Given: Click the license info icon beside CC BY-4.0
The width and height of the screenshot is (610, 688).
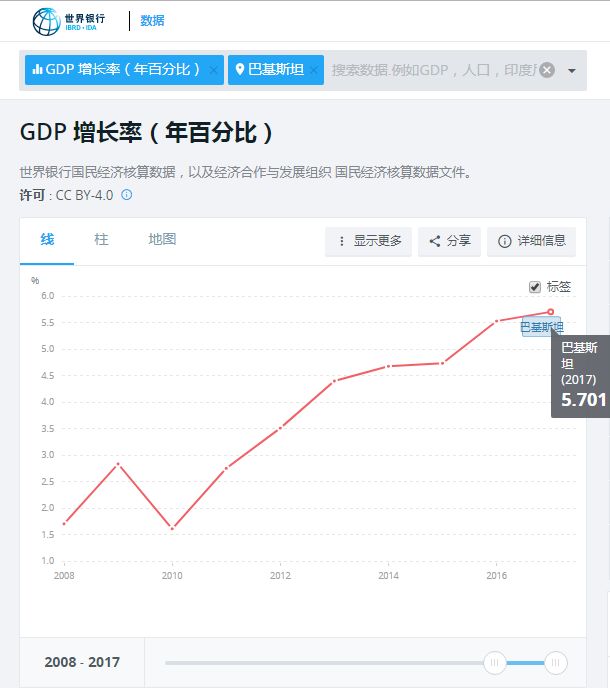Looking at the screenshot, I should tap(127, 194).
